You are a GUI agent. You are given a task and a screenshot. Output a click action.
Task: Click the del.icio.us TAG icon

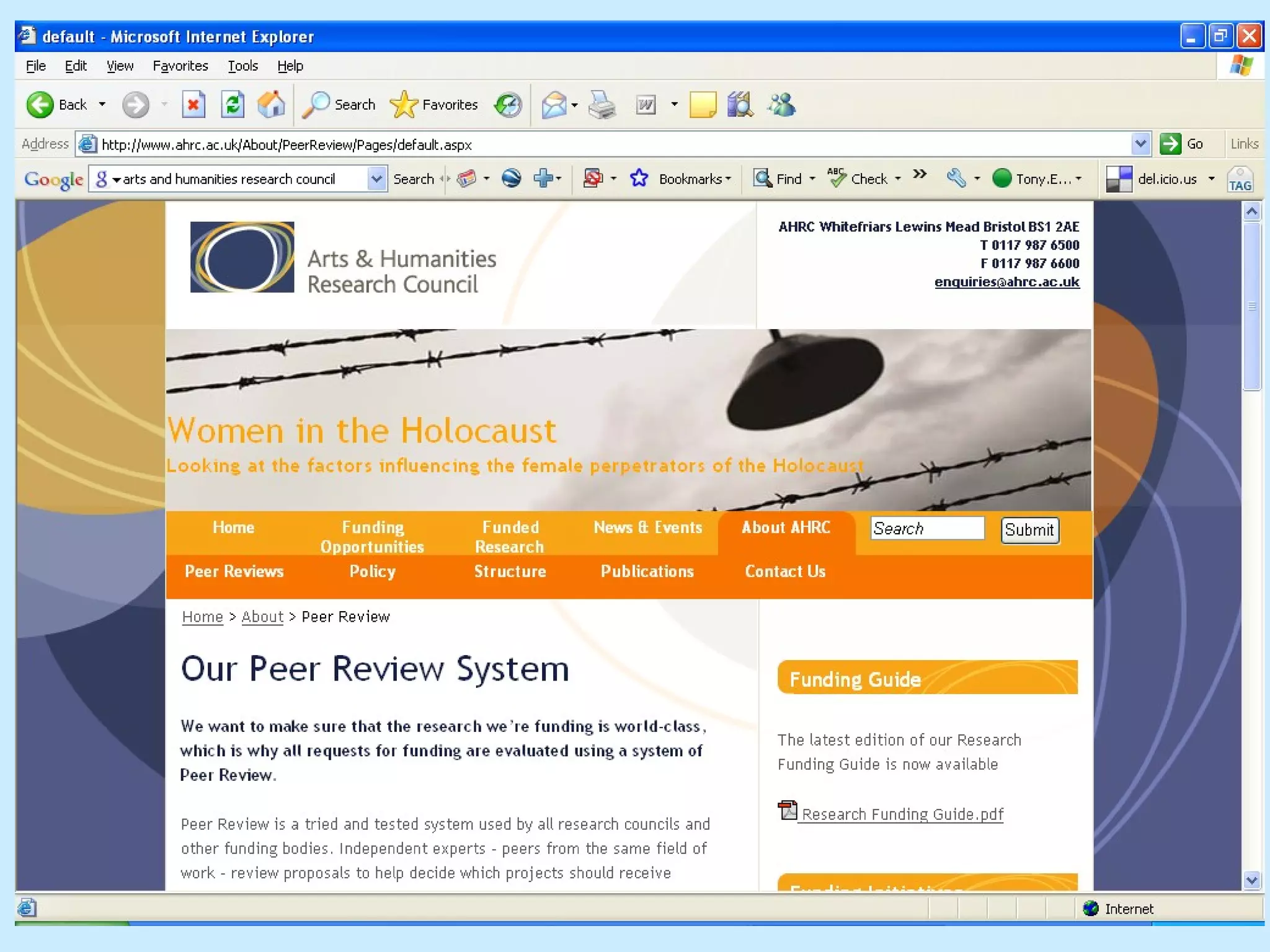point(1240,180)
